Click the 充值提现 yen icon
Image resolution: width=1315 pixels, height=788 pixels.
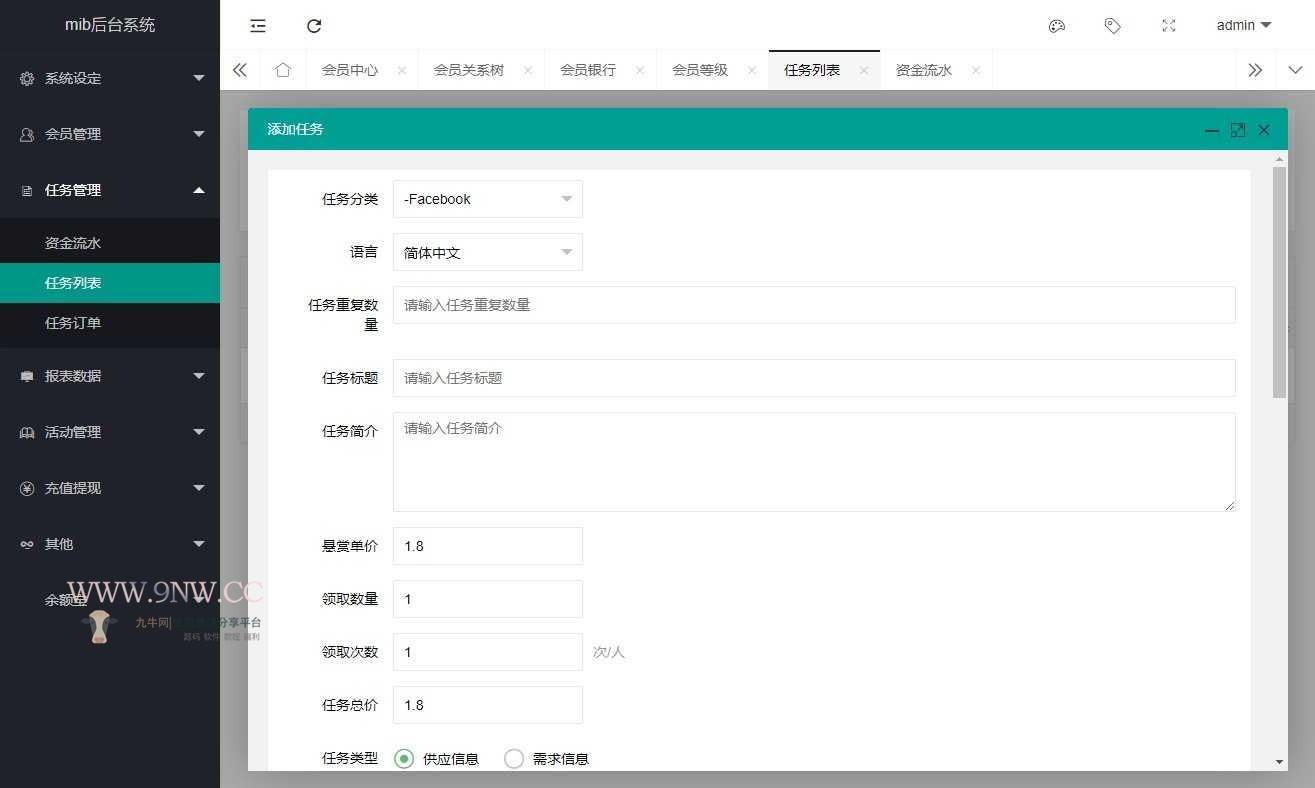pyautogui.click(x=27, y=488)
